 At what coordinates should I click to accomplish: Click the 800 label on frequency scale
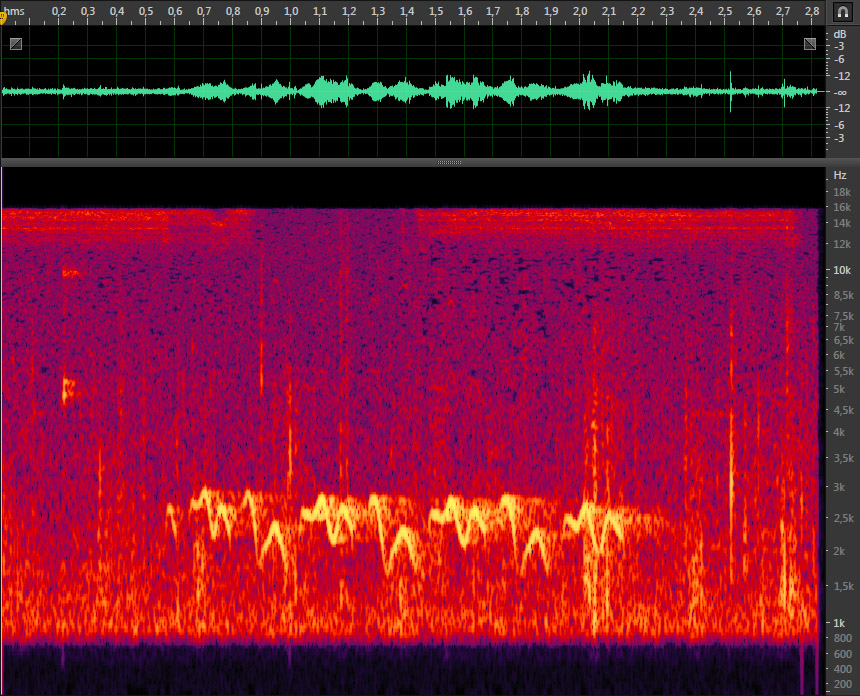[842, 638]
